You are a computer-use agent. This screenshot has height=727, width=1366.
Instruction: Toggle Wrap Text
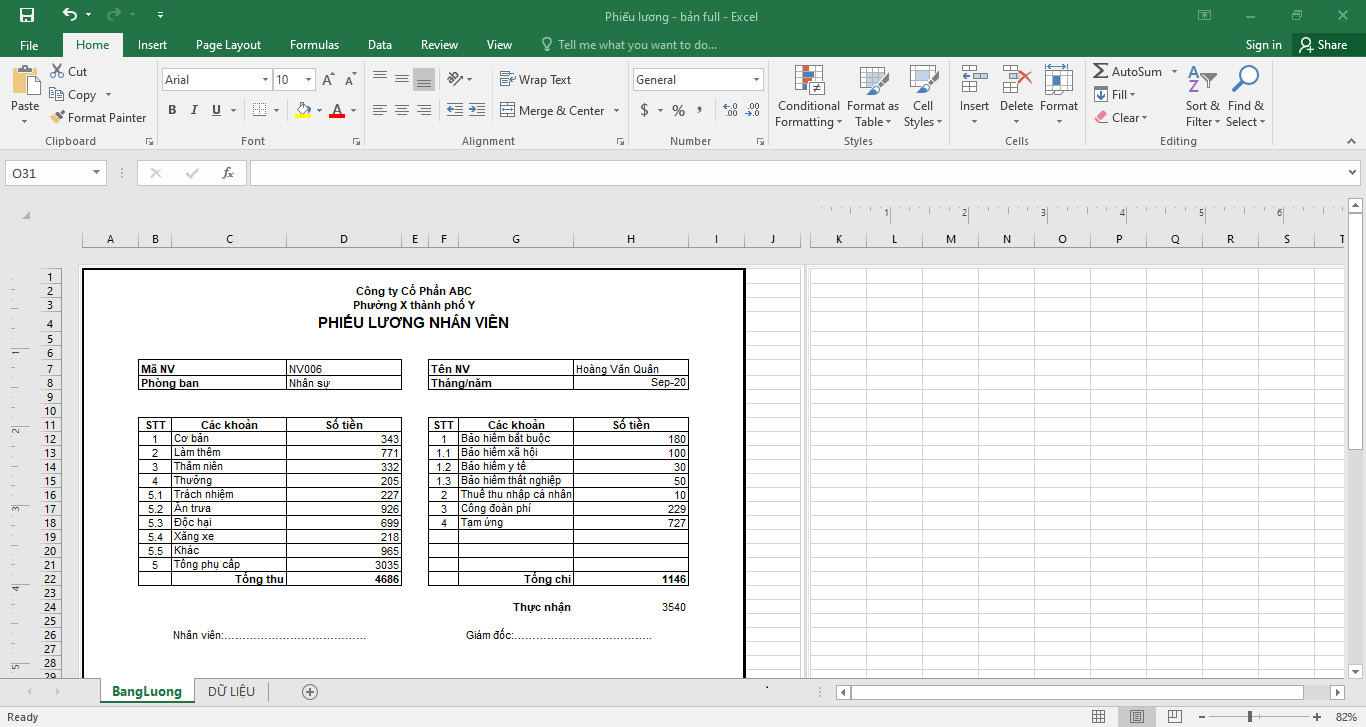click(x=536, y=80)
